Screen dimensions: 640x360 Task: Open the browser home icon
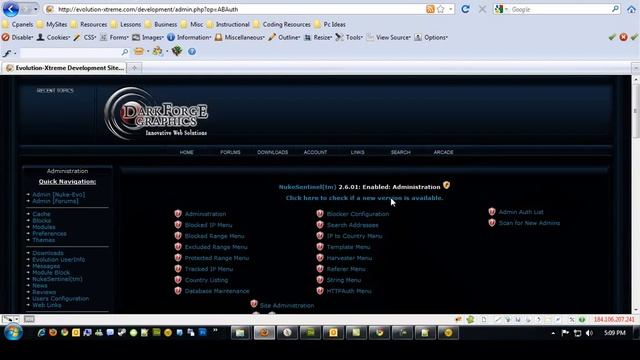point(631,9)
